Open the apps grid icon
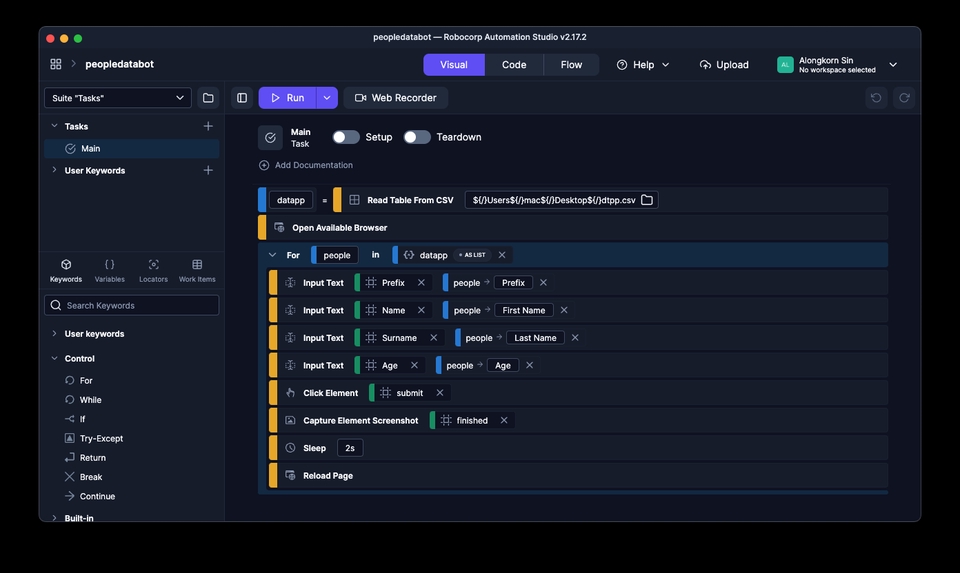The image size is (960, 573). 56,64
